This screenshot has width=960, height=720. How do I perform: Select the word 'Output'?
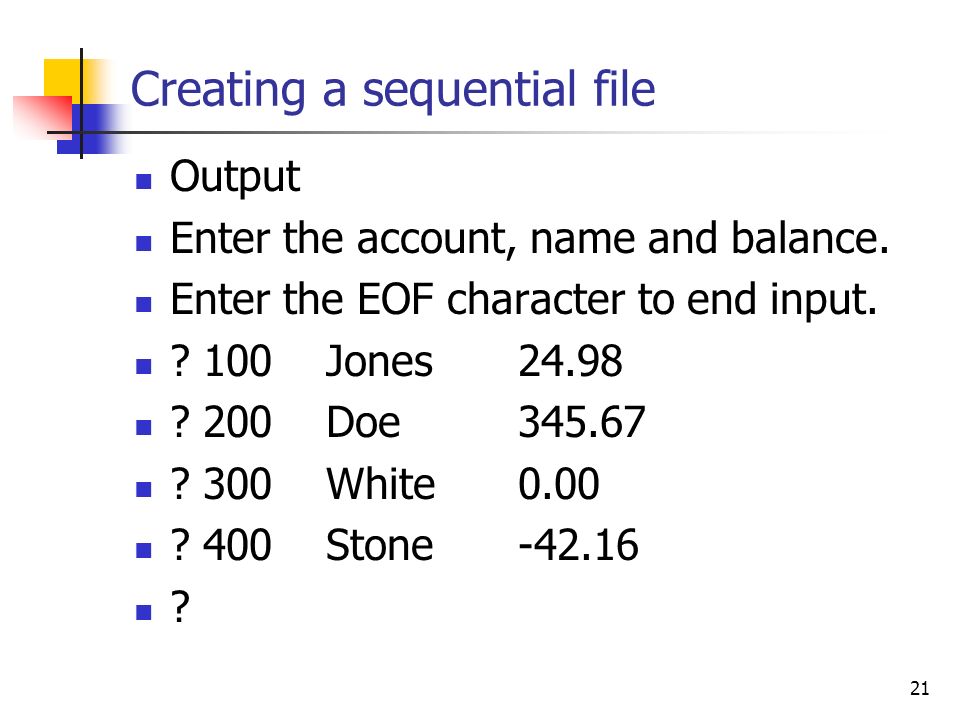coord(235,178)
